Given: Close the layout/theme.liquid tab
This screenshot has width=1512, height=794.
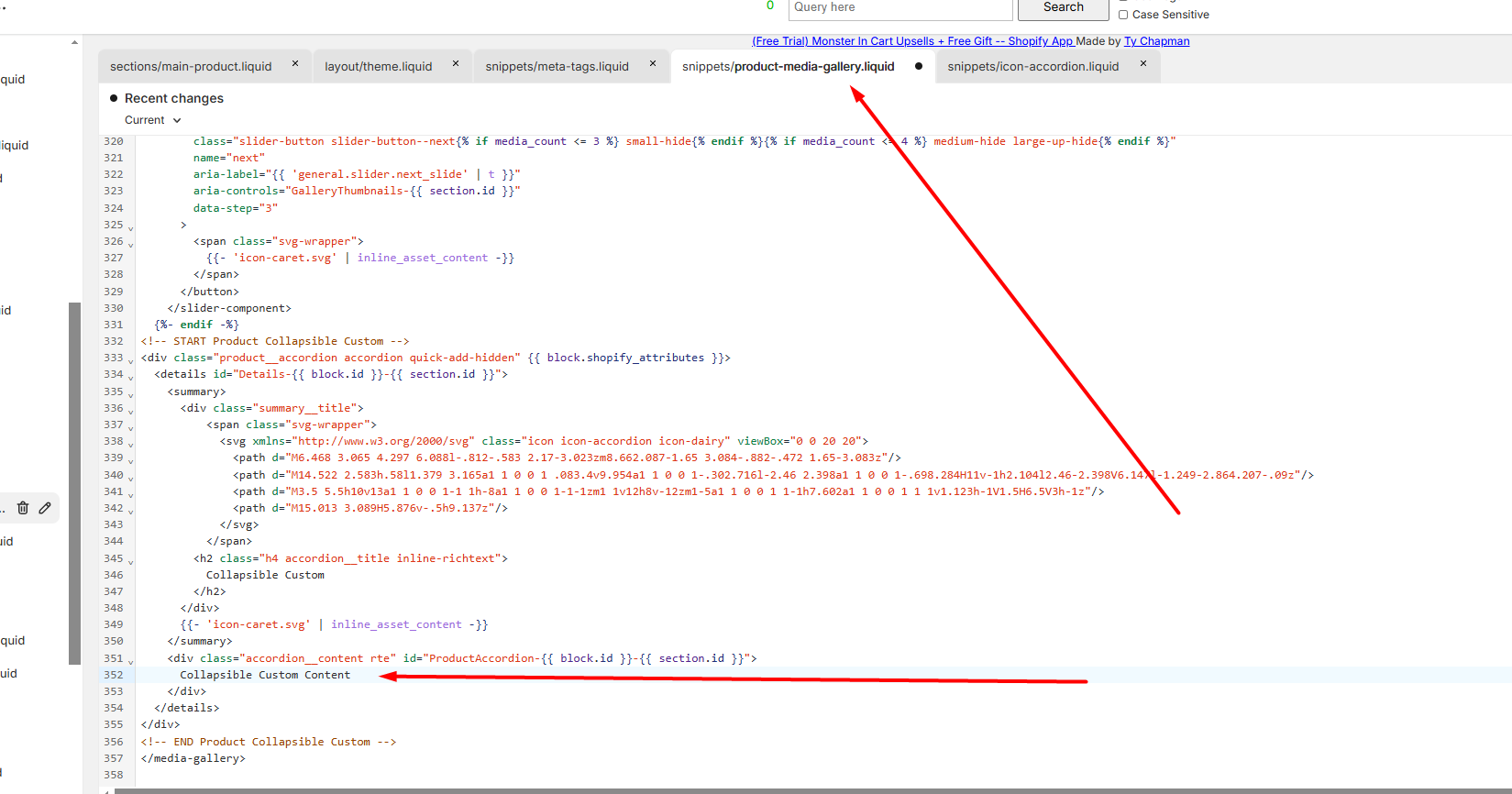Looking at the screenshot, I should click(456, 63).
